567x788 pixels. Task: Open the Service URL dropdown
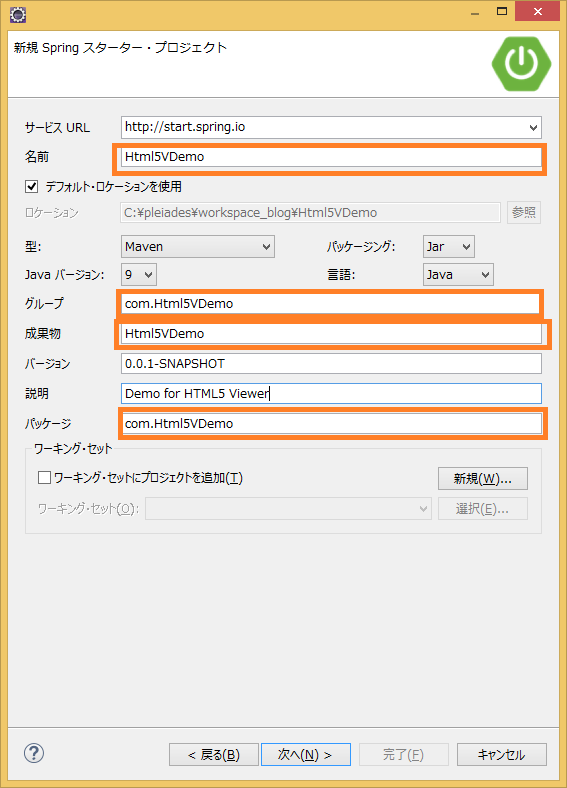[533, 127]
